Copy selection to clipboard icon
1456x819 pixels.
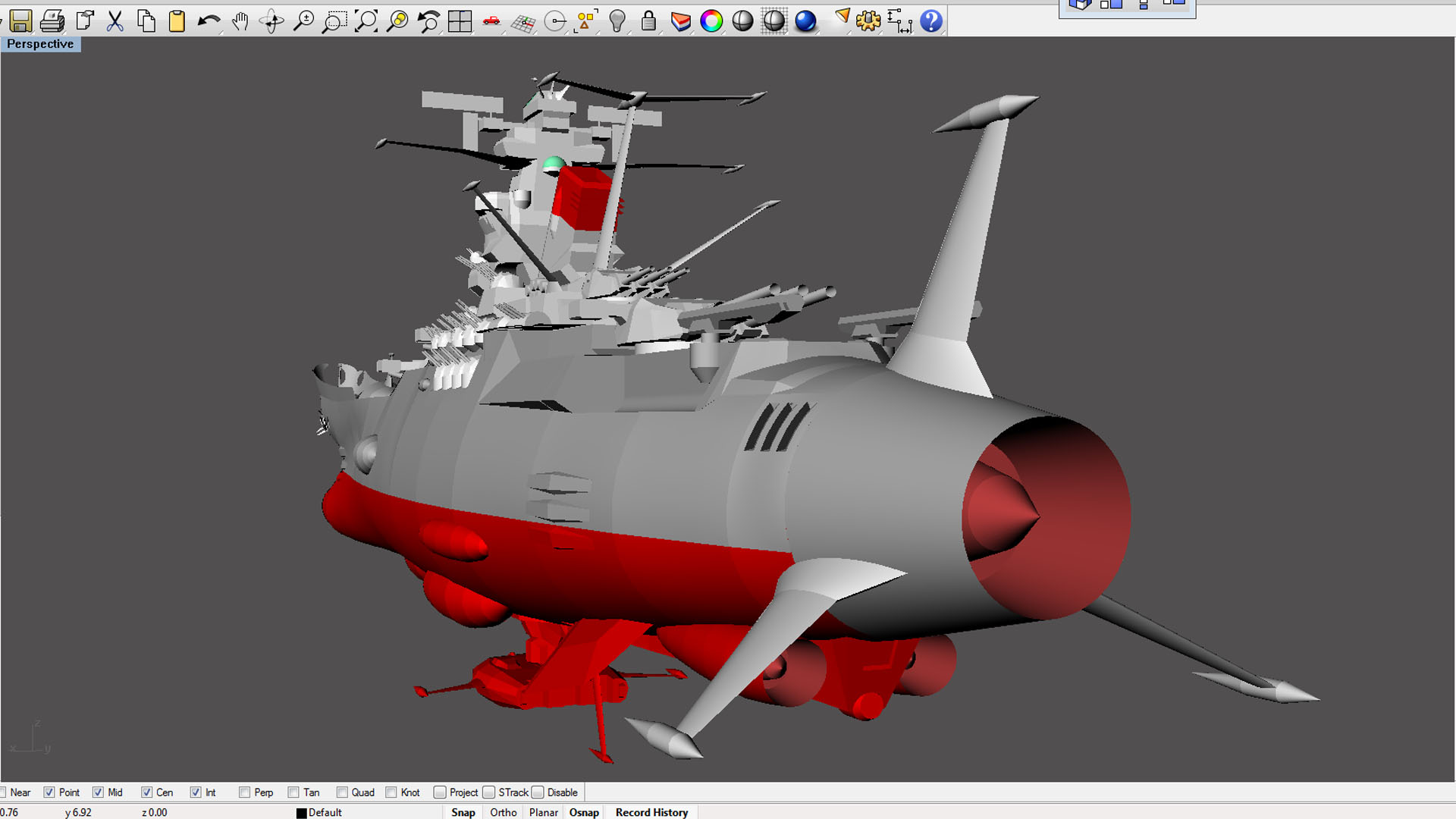(x=146, y=20)
